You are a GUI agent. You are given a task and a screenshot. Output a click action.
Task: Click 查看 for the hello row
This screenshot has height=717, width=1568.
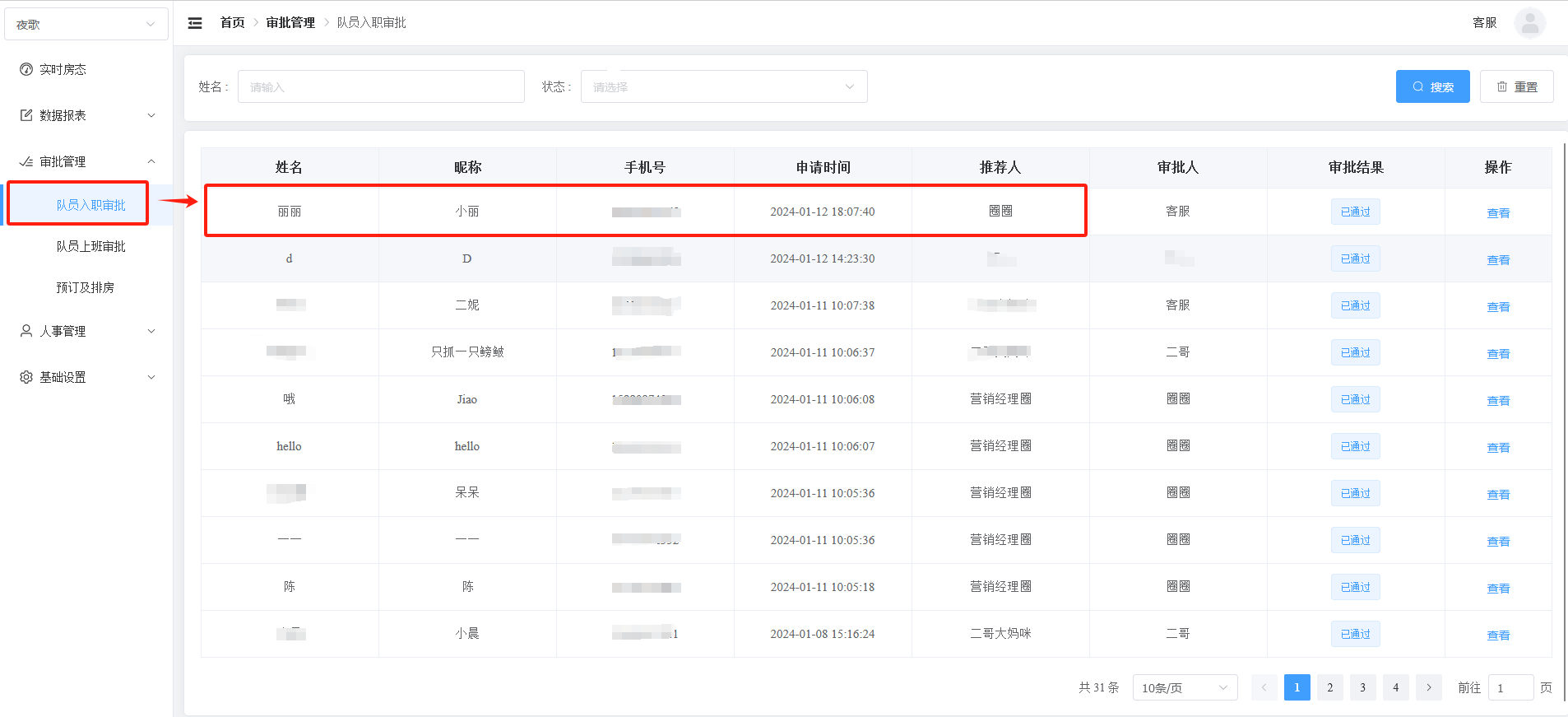tap(1498, 448)
